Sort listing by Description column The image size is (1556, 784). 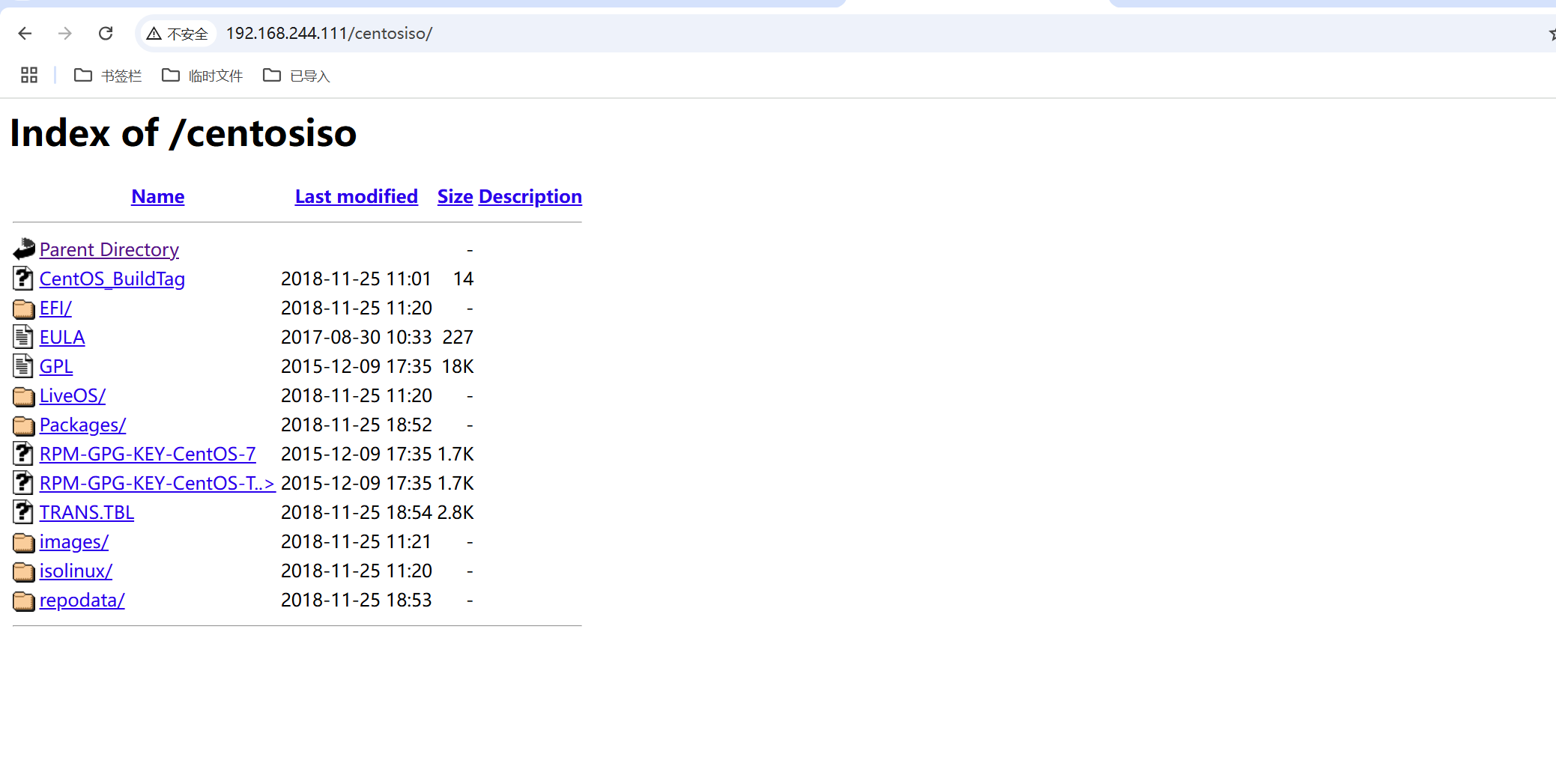point(530,196)
